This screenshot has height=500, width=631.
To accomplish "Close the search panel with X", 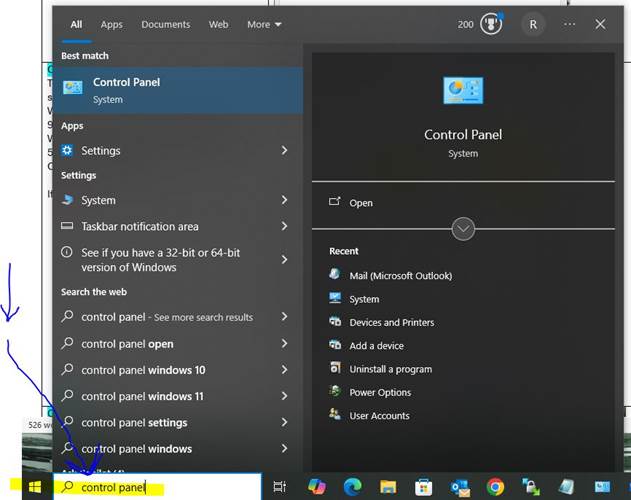I will coord(600,24).
